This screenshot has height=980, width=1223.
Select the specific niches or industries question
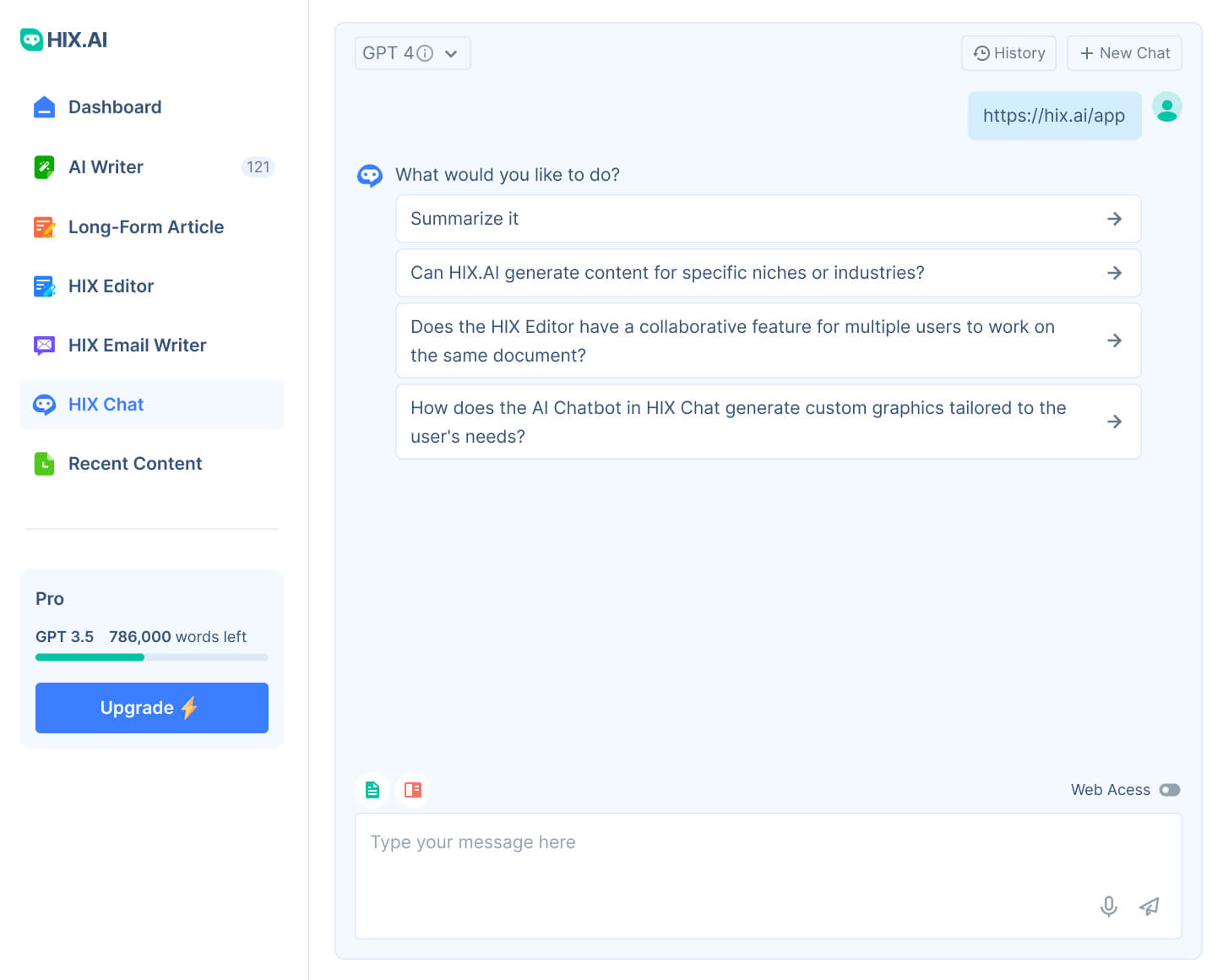[768, 273]
